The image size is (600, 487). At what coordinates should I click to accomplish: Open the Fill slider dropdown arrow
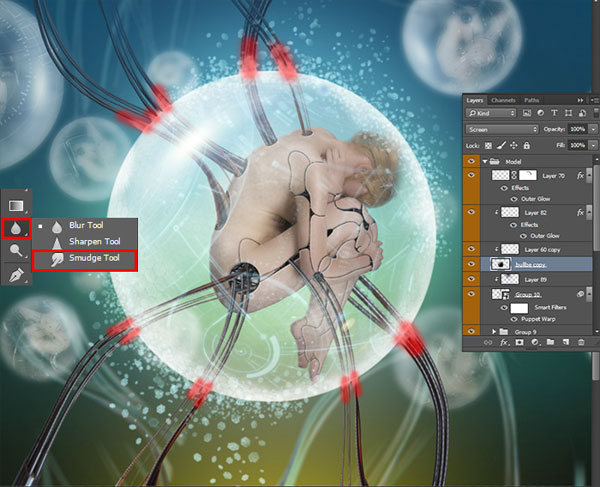(x=593, y=145)
